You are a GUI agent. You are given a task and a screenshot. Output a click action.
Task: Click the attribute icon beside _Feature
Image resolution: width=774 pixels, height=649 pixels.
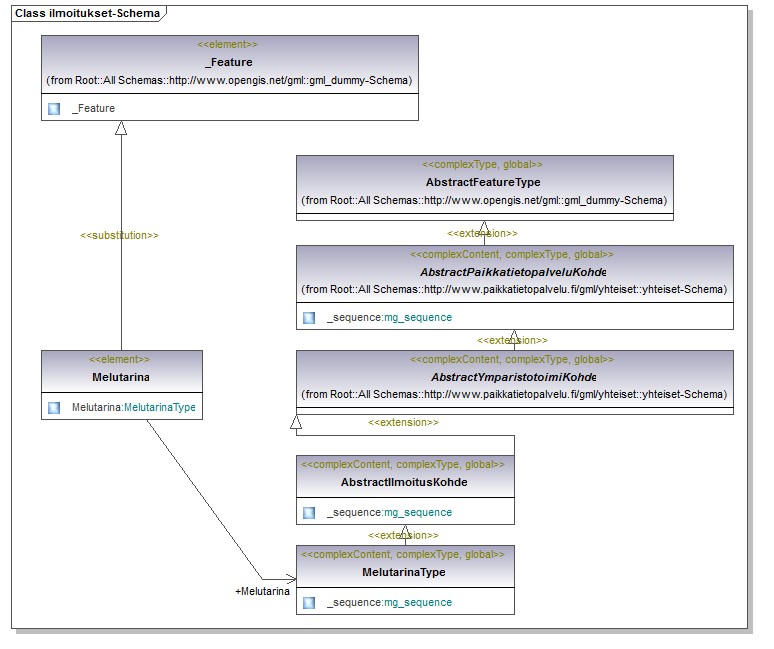tap(54, 109)
